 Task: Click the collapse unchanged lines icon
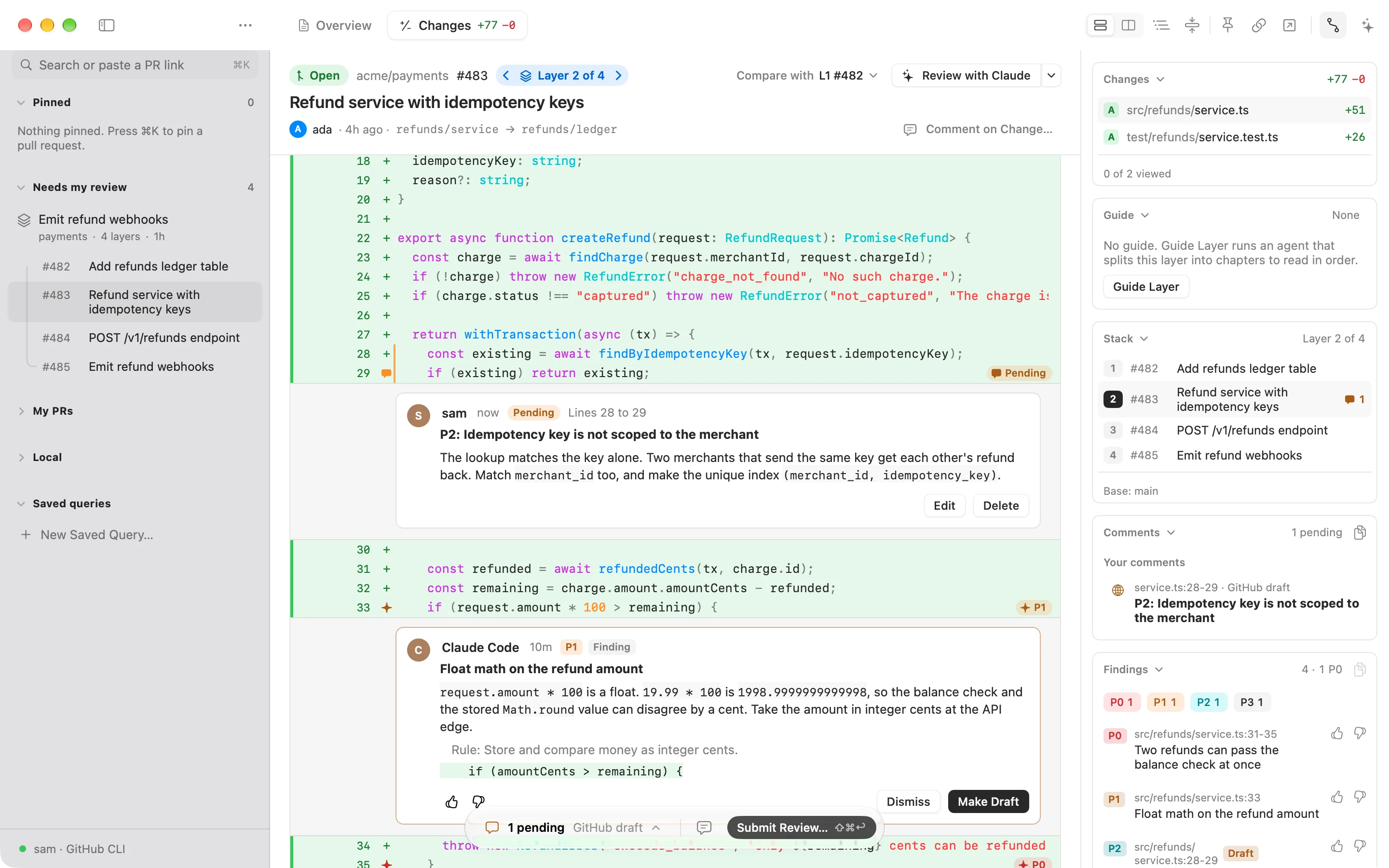[x=1192, y=25]
